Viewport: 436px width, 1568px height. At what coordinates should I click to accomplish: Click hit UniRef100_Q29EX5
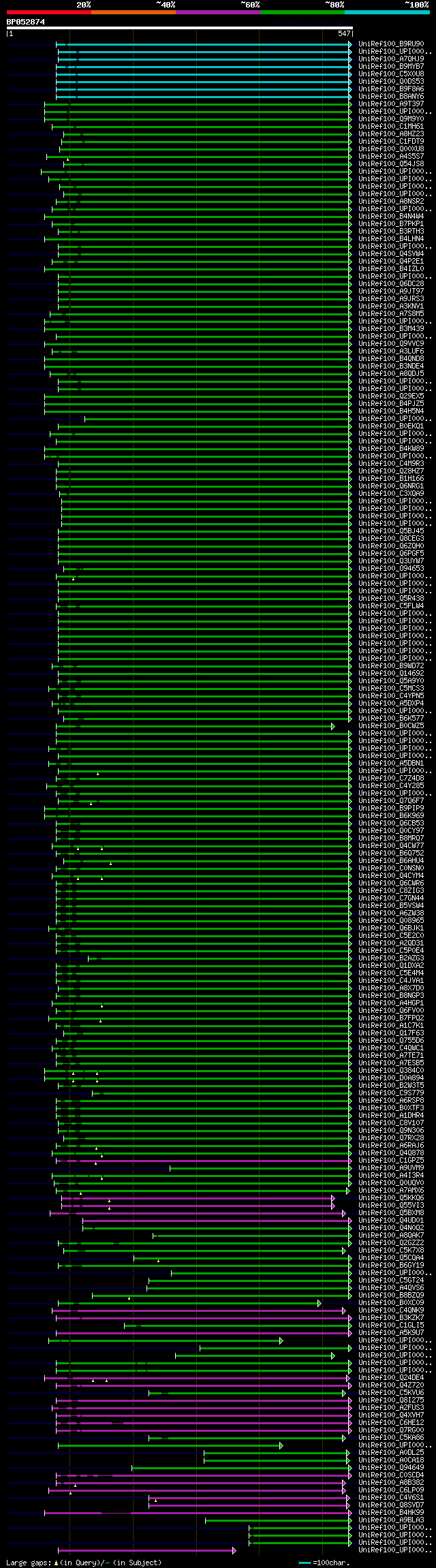click(391, 396)
